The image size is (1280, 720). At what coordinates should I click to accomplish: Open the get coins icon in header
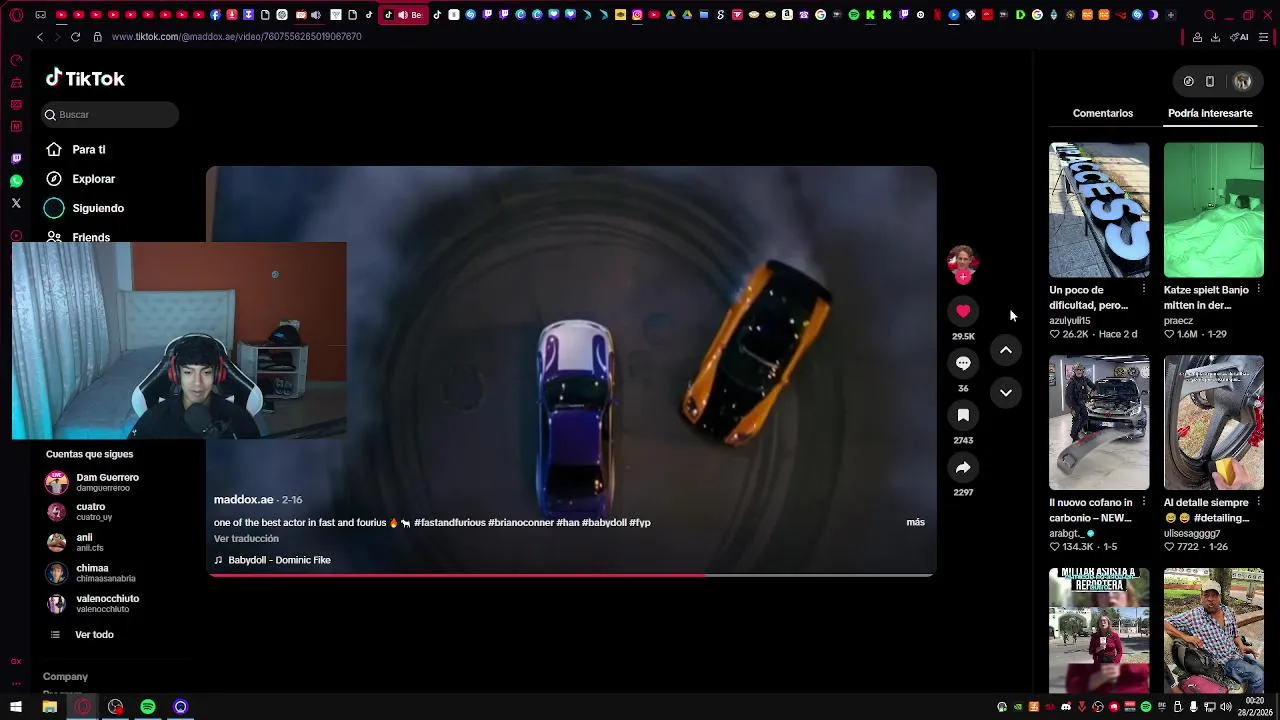point(1188,82)
